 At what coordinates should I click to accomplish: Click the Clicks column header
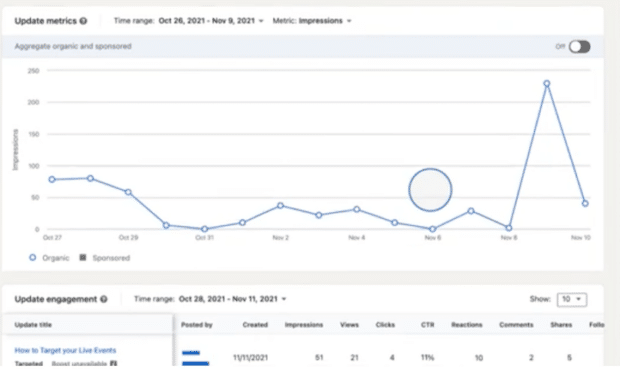(385, 325)
